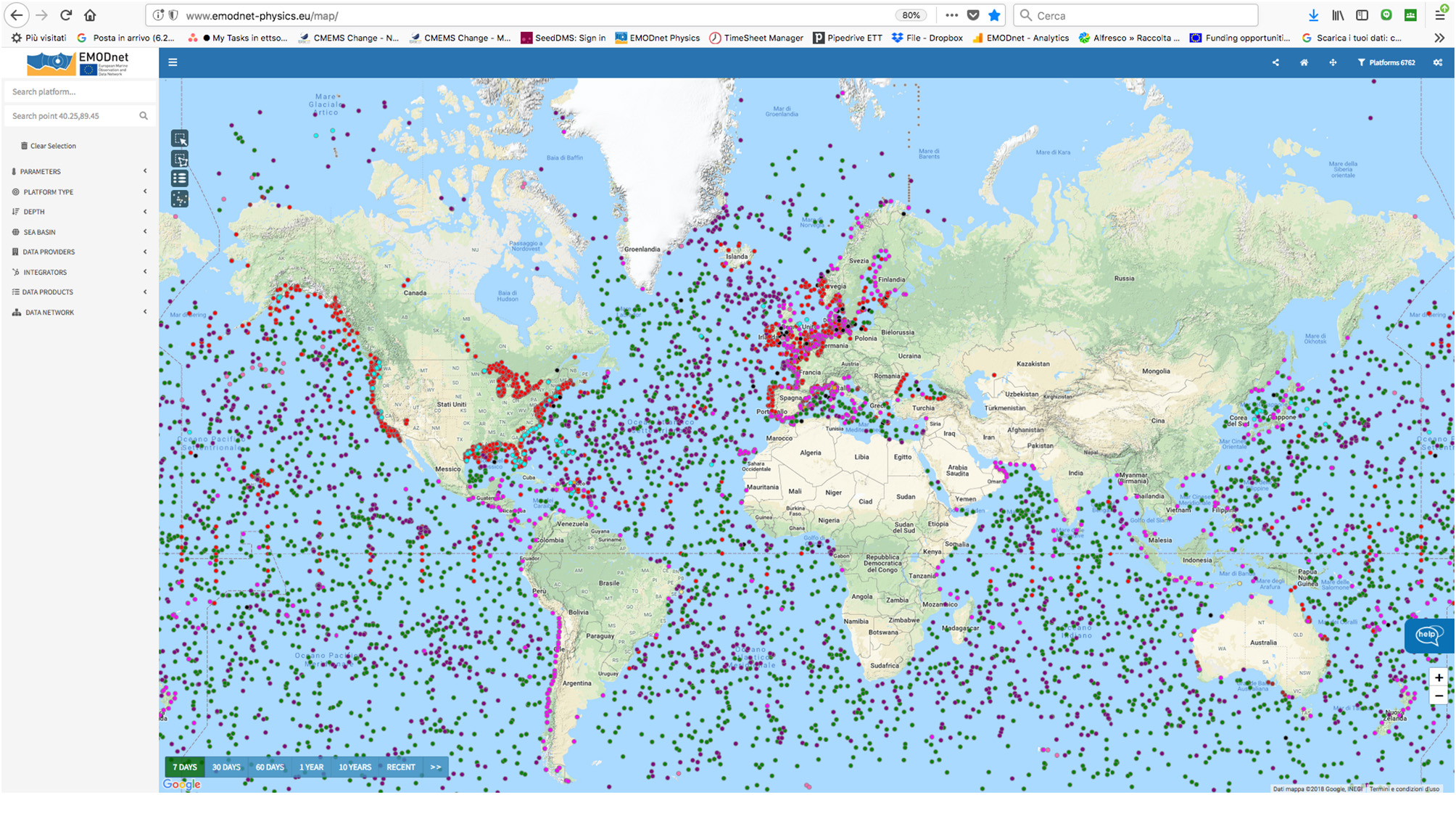Open the DATA NETWORK menu item
This screenshot has height=816, width=1456.
(49, 313)
